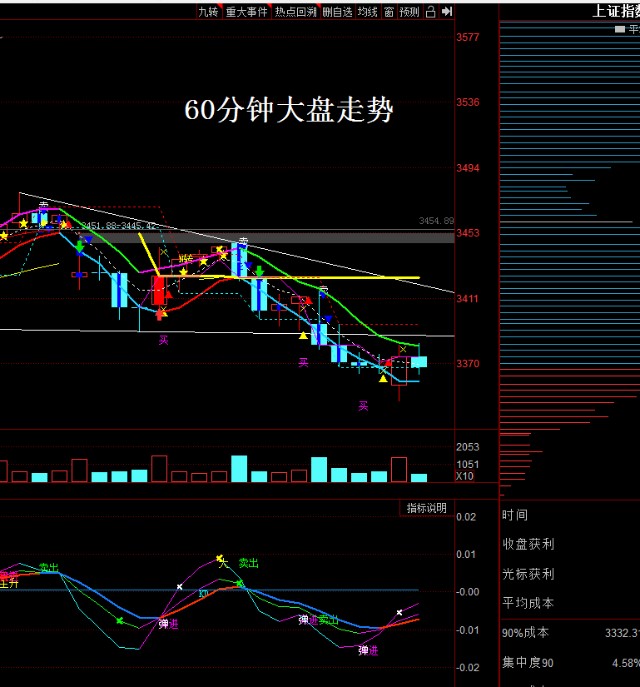Click the arrow-to-bar icon beside the lock

(x=446, y=12)
